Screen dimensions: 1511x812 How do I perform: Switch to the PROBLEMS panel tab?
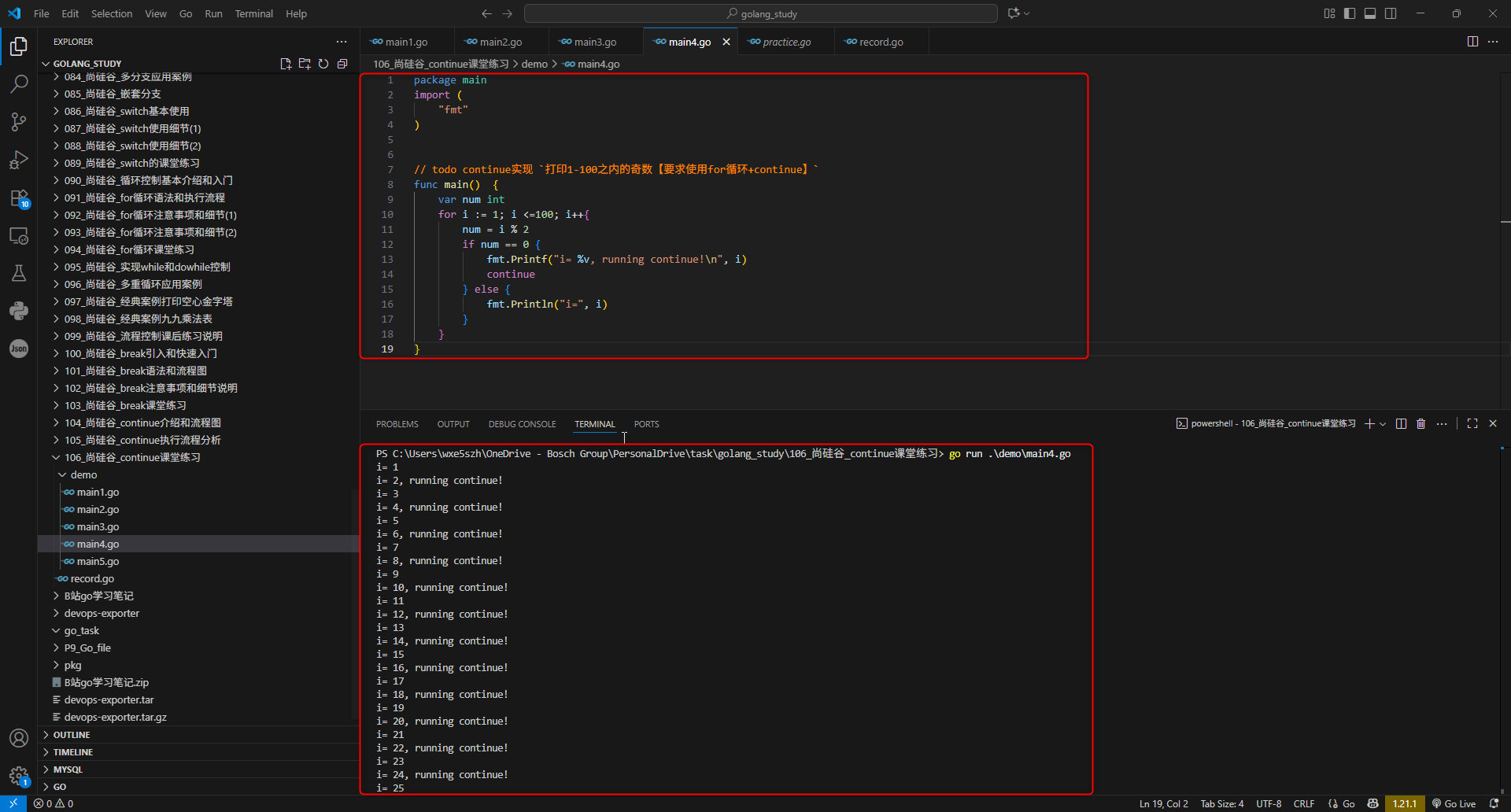397,424
